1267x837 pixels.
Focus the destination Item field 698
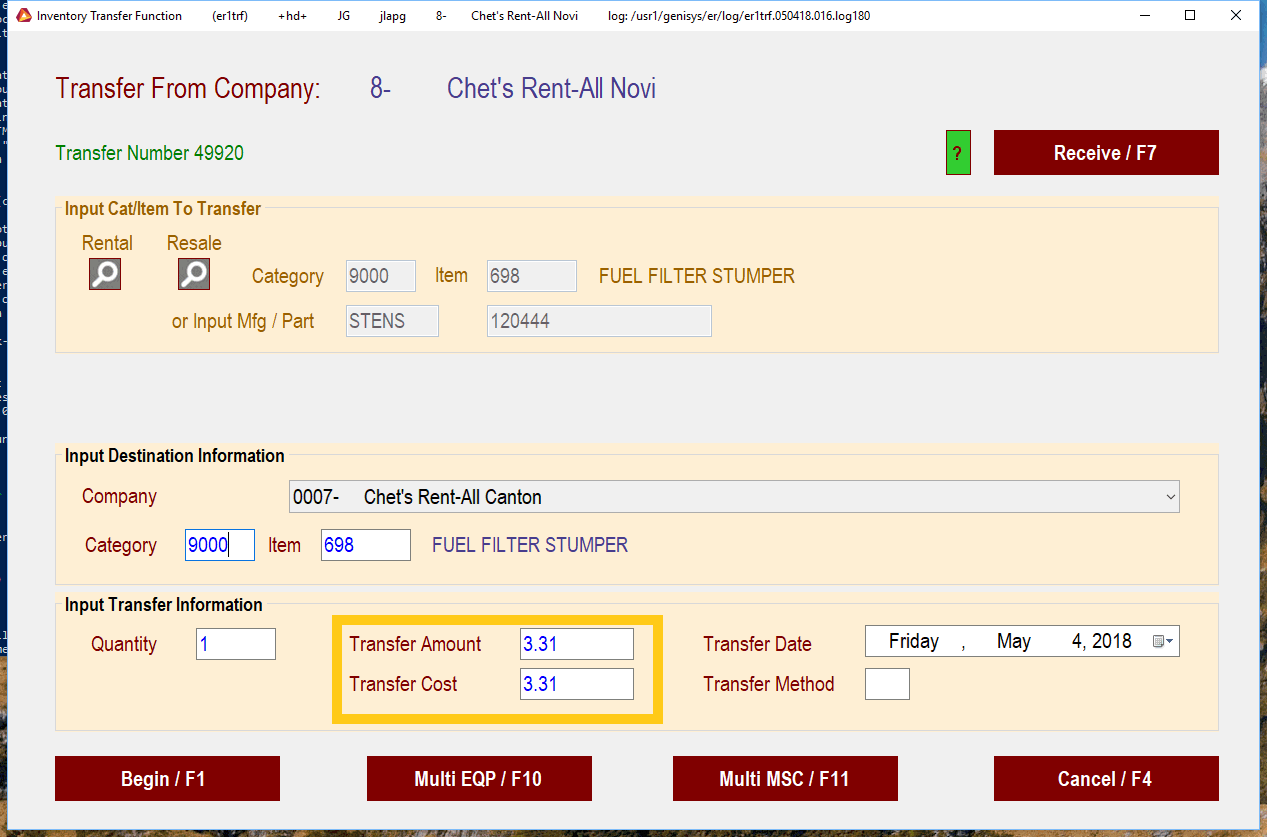(x=366, y=545)
